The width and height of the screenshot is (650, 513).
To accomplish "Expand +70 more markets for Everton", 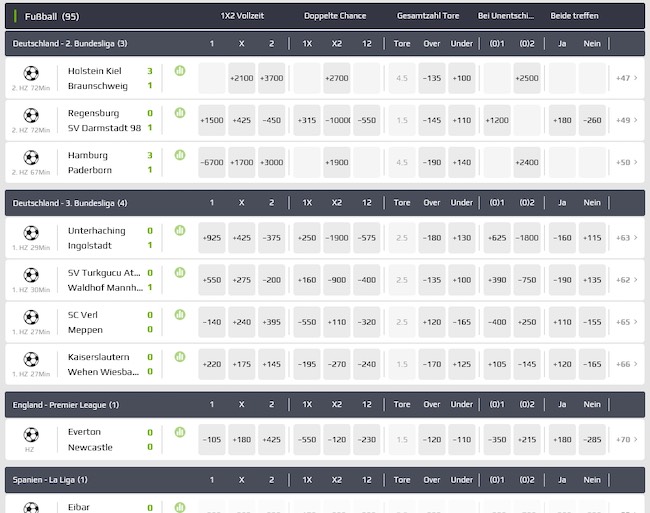I will [626, 440].
